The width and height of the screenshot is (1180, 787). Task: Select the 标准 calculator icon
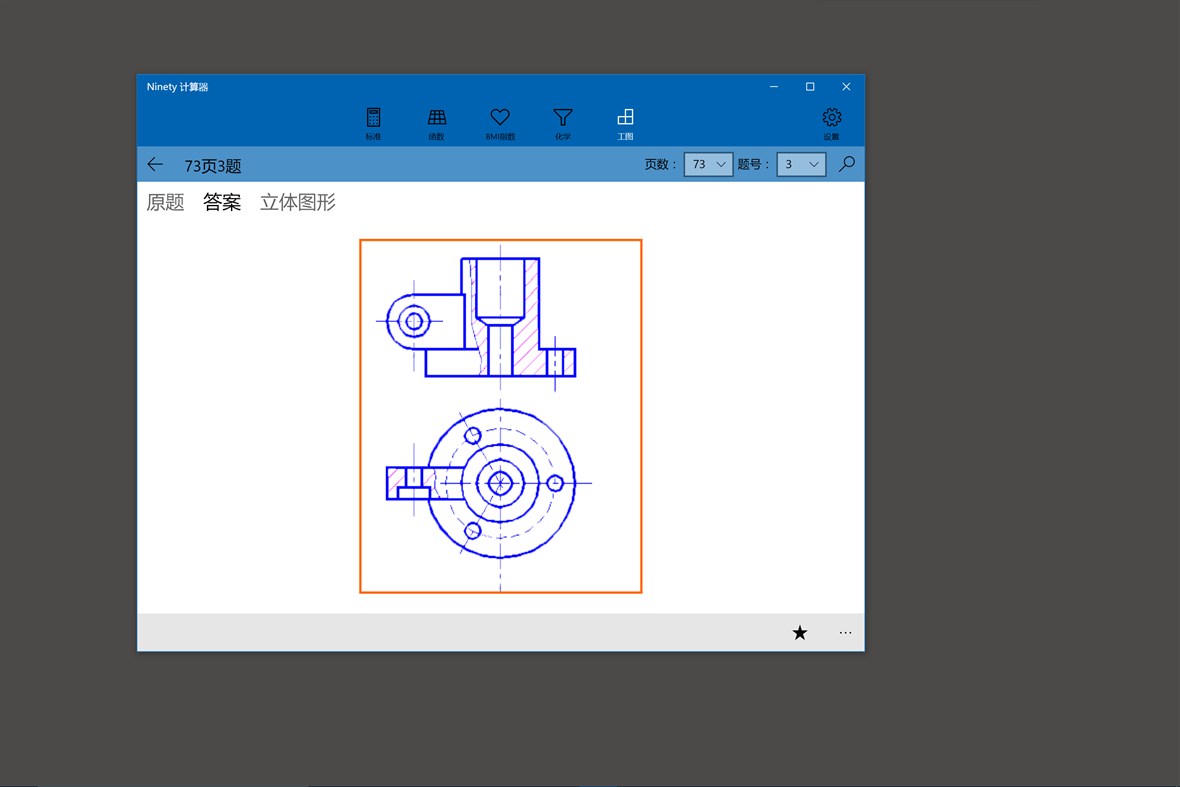373,121
